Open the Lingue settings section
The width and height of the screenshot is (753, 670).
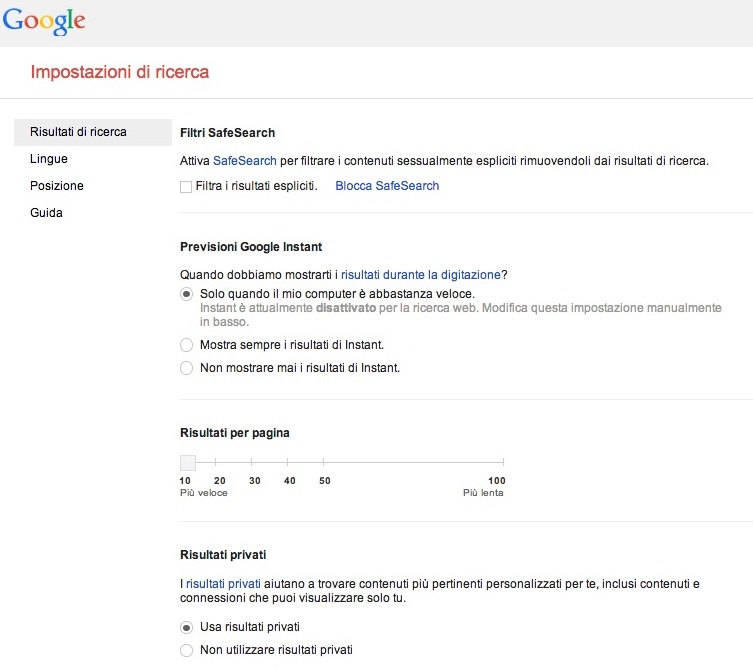pos(49,159)
